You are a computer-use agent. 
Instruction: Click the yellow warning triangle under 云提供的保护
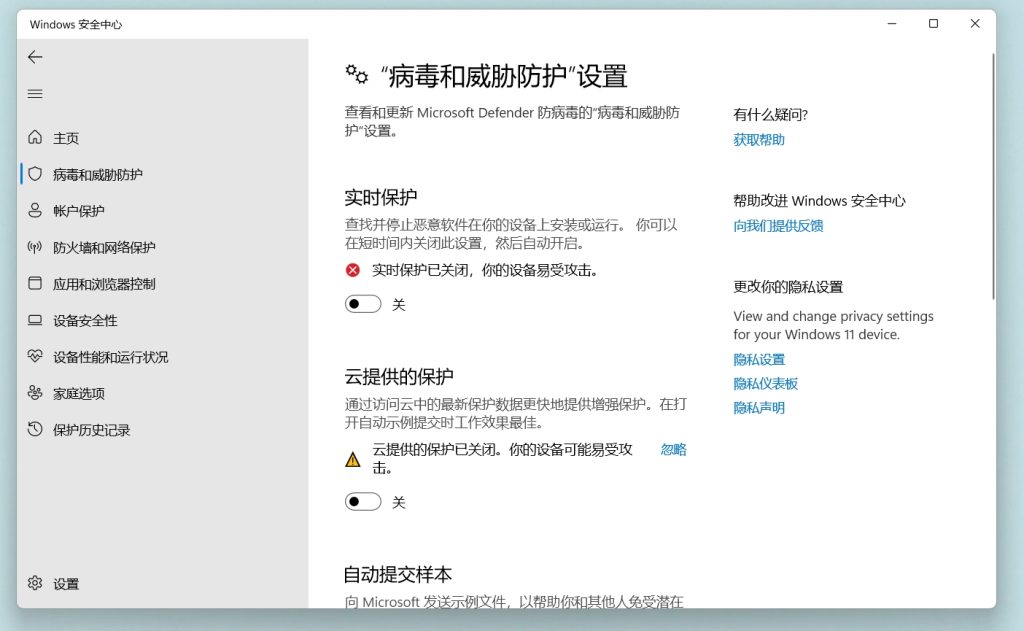tap(353, 459)
